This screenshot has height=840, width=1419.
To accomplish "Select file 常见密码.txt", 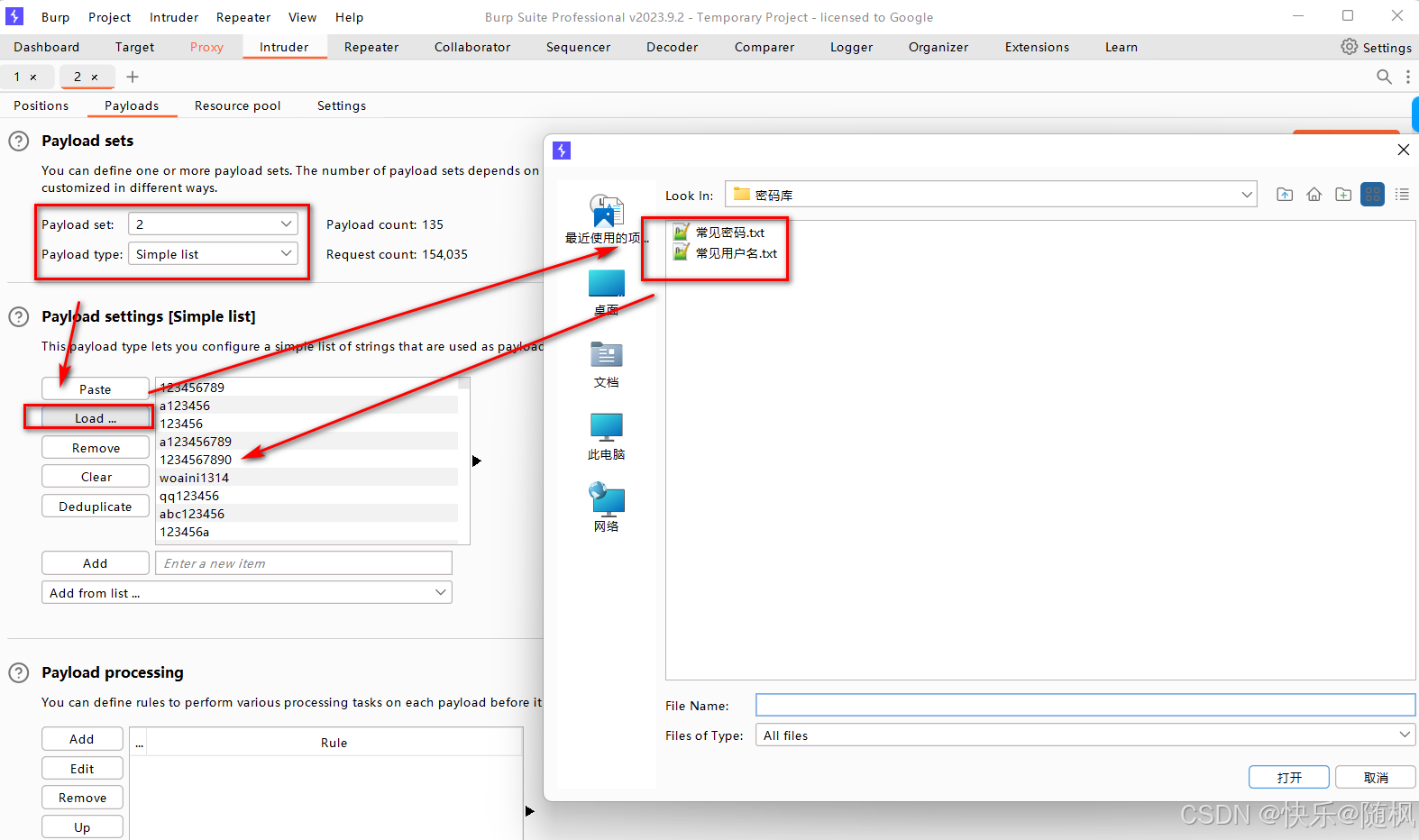I will click(719, 233).
